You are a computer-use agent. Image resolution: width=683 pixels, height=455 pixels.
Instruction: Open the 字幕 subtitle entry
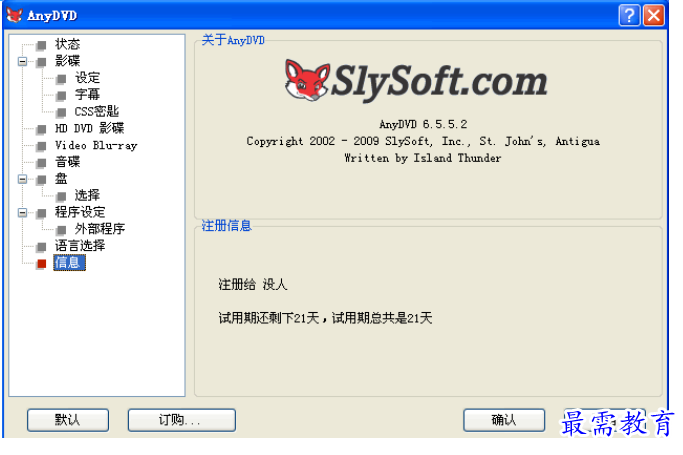point(87,94)
